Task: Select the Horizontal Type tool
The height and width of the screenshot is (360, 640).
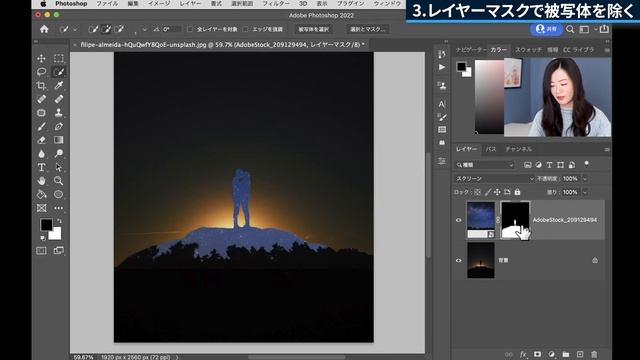Action: pyautogui.click(x=41, y=167)
